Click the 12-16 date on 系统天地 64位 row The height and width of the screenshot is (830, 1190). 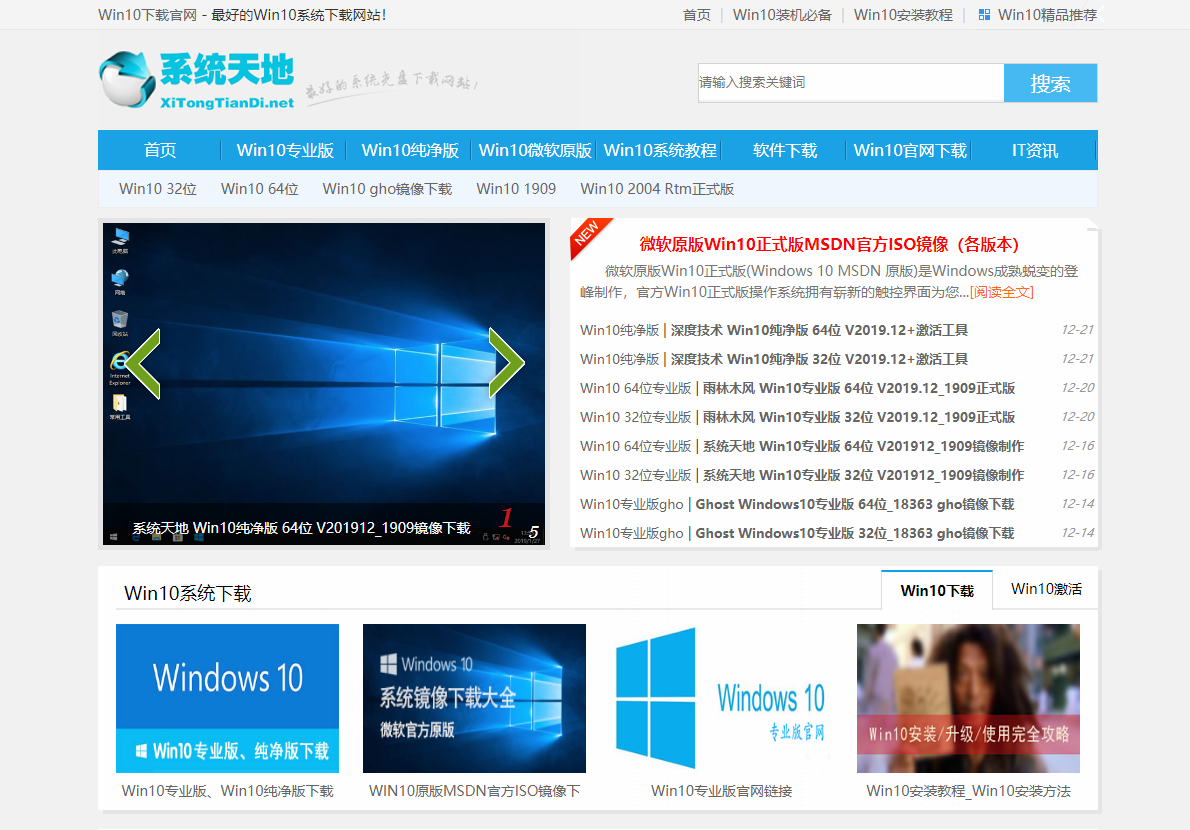pyautogui.click(x=1078, y=446)
